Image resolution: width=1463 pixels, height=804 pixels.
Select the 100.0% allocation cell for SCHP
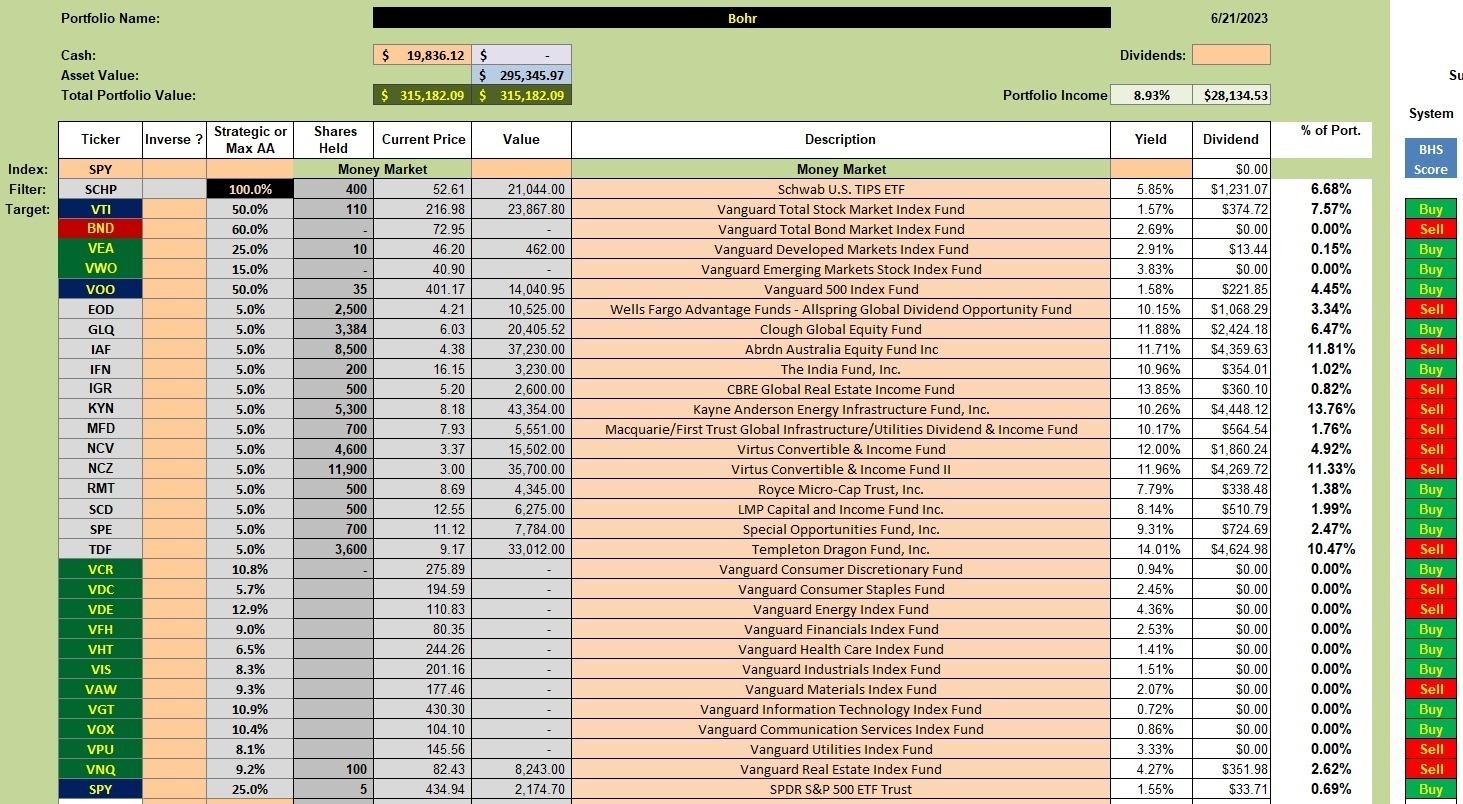point(250,189)
